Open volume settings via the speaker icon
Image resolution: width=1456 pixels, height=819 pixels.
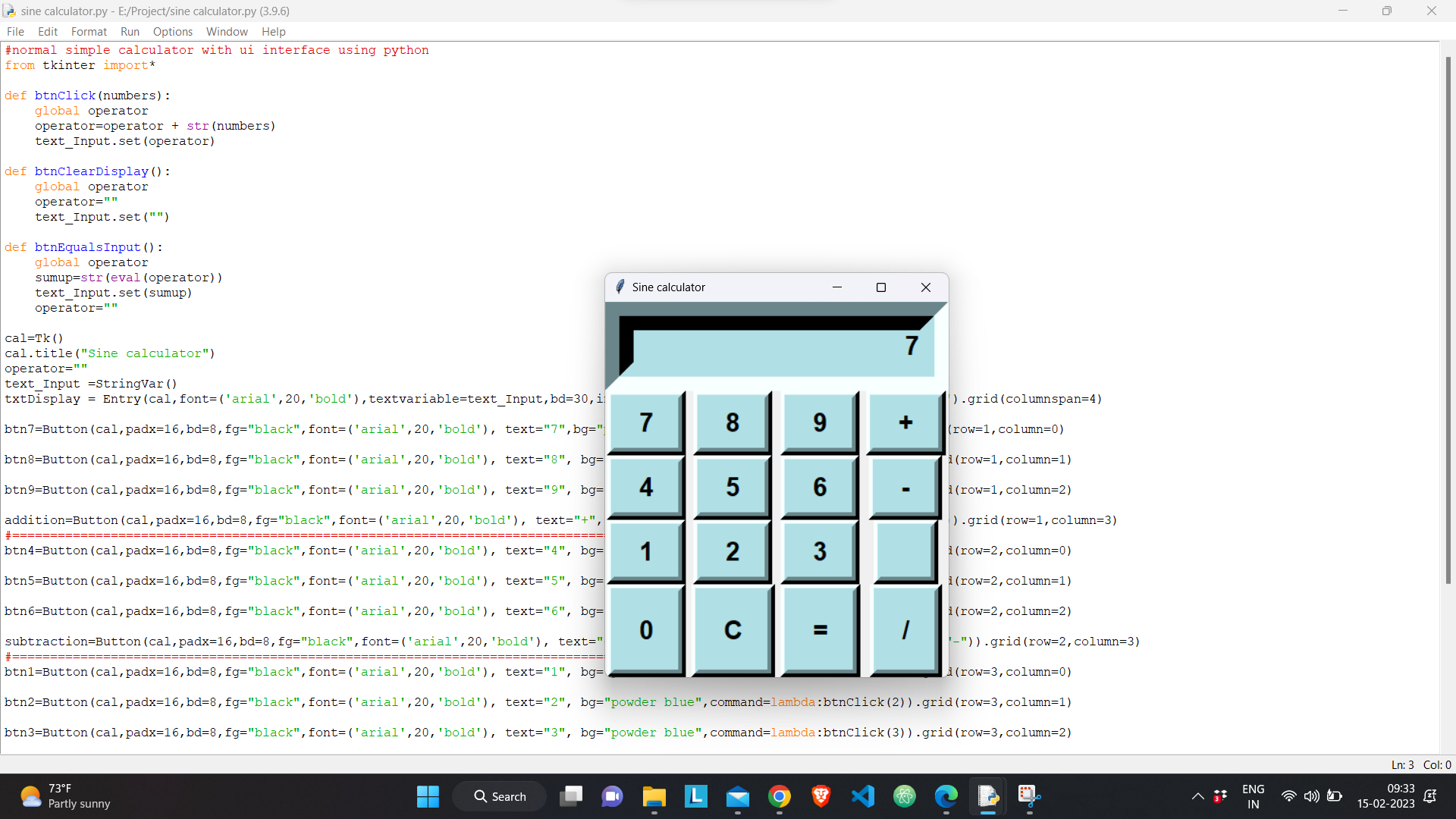(1313, 796)
